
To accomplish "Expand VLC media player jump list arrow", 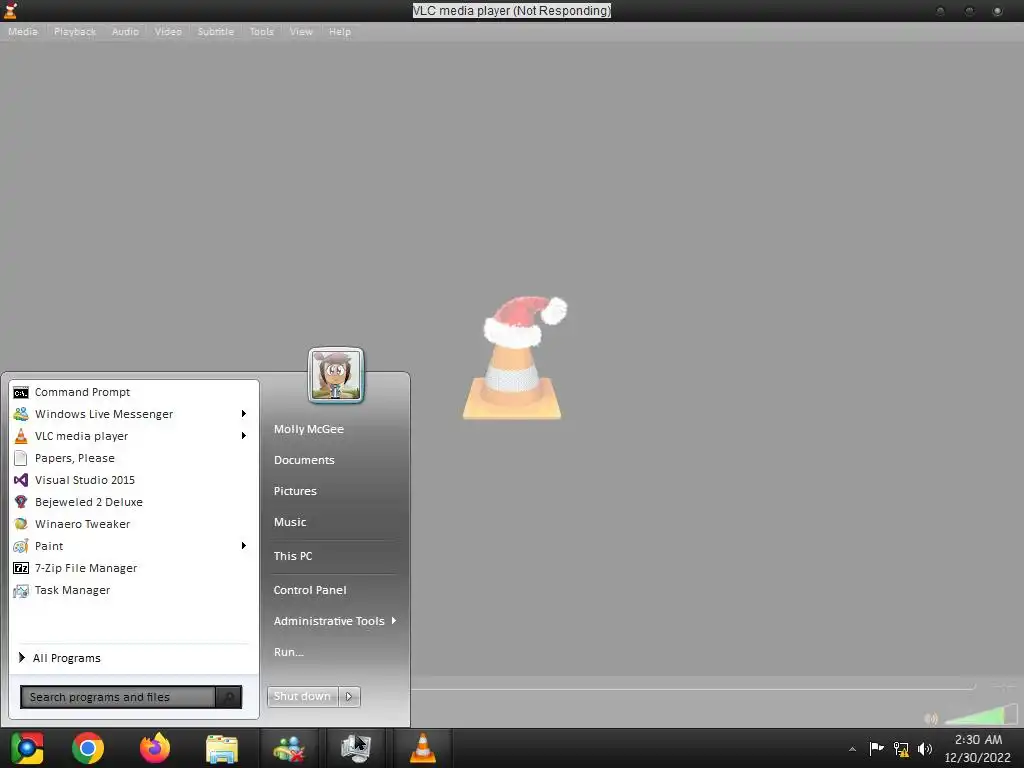I will [x=244, y=436].
